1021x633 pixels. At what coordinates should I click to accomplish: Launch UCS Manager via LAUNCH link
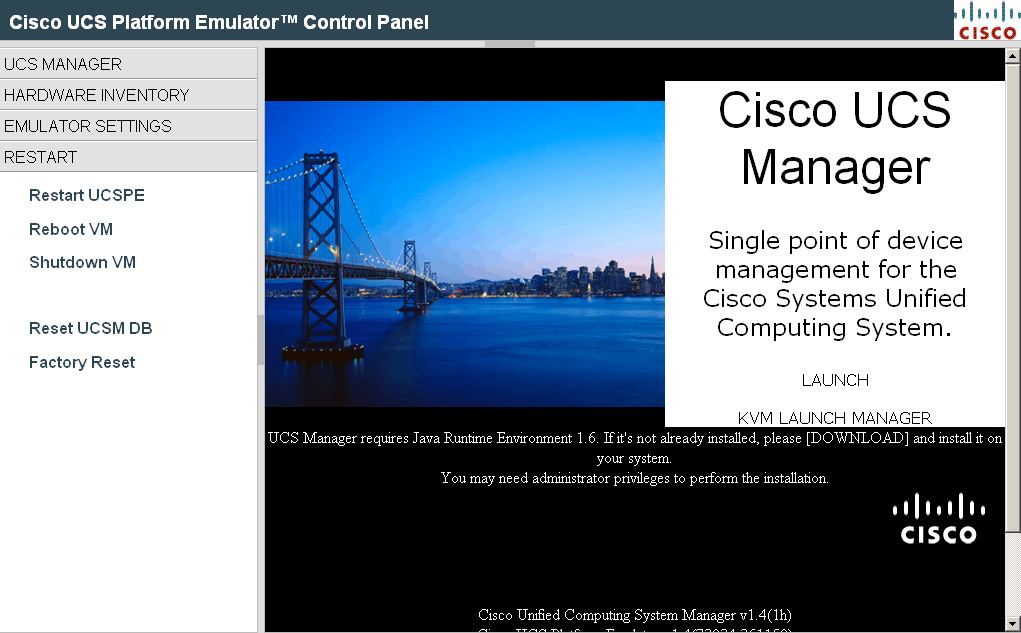click(x=835, y=380)
